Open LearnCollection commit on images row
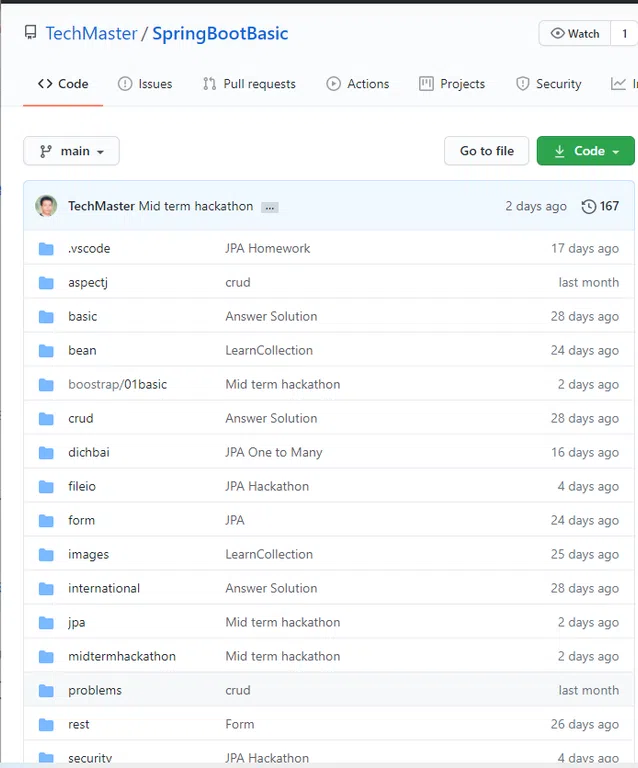 coord(269,554)
